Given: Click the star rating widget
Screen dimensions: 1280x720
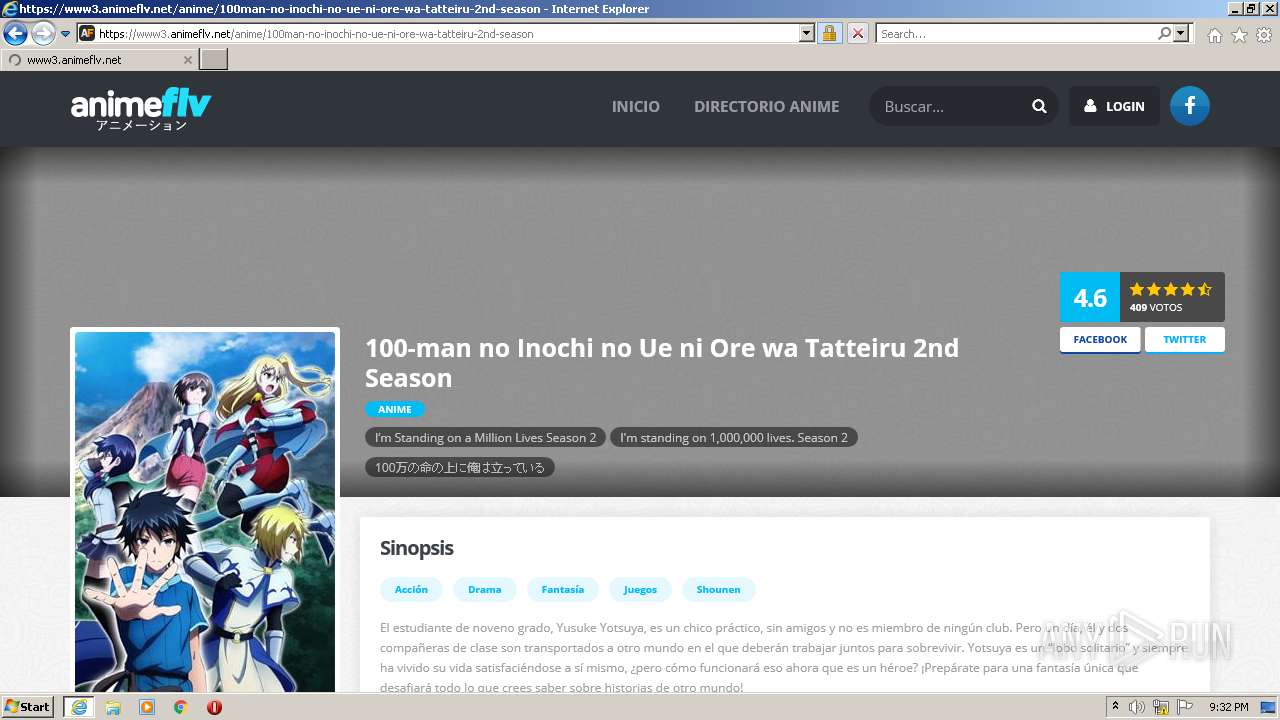Looking at the screenshot, I should (x=1170, y=289).
